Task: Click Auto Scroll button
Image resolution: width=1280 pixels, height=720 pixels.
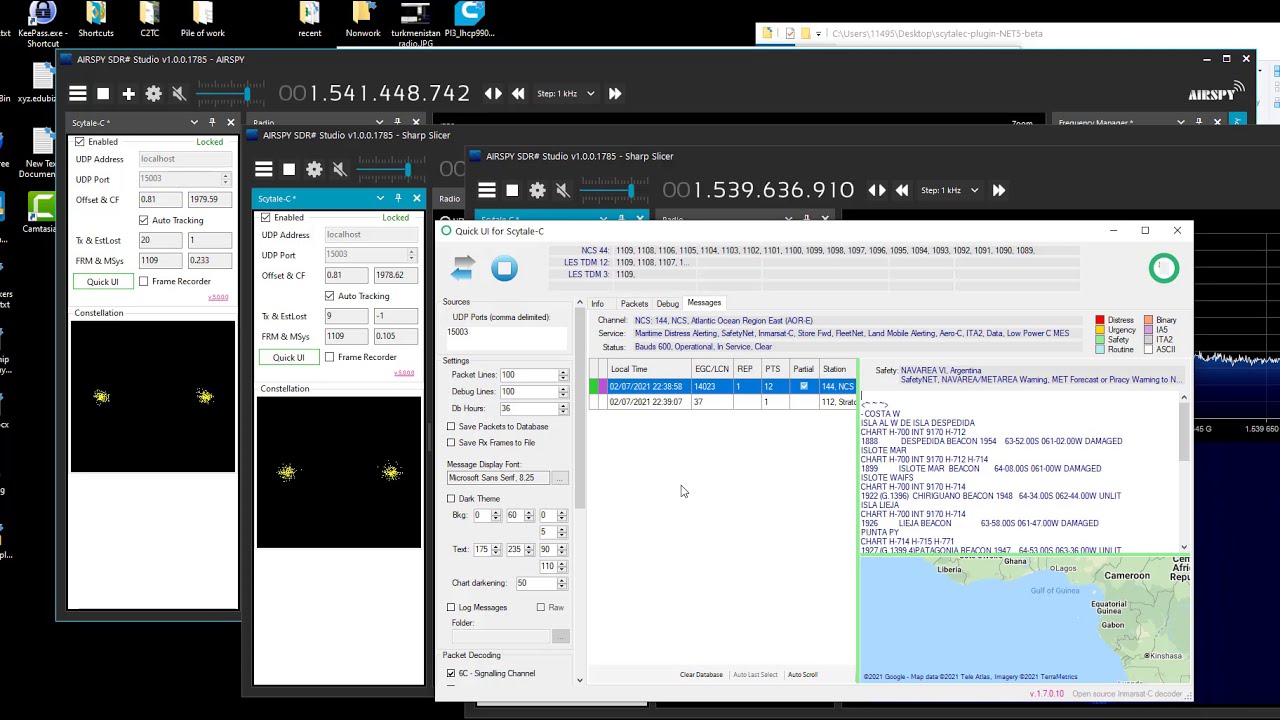Action: pos(802,675)
